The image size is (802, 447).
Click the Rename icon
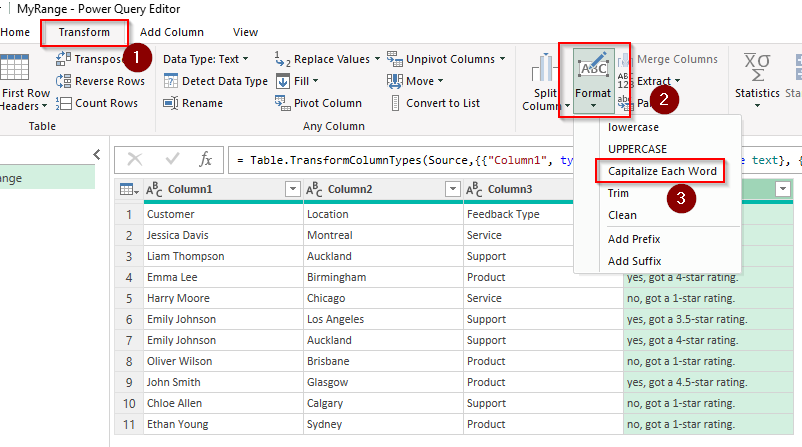170,103
